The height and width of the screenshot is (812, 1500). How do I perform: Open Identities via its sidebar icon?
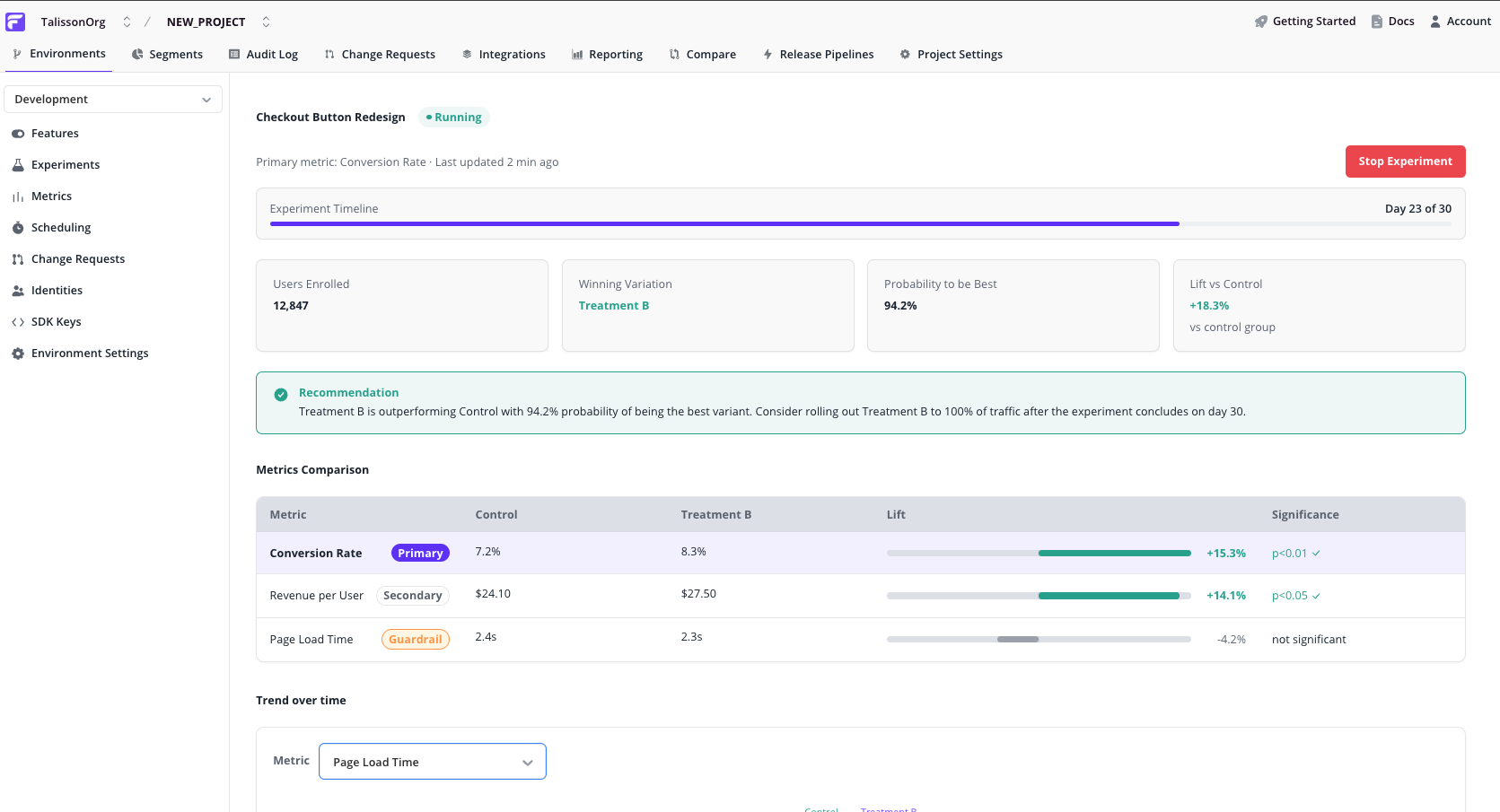click(x=17, y=290)
